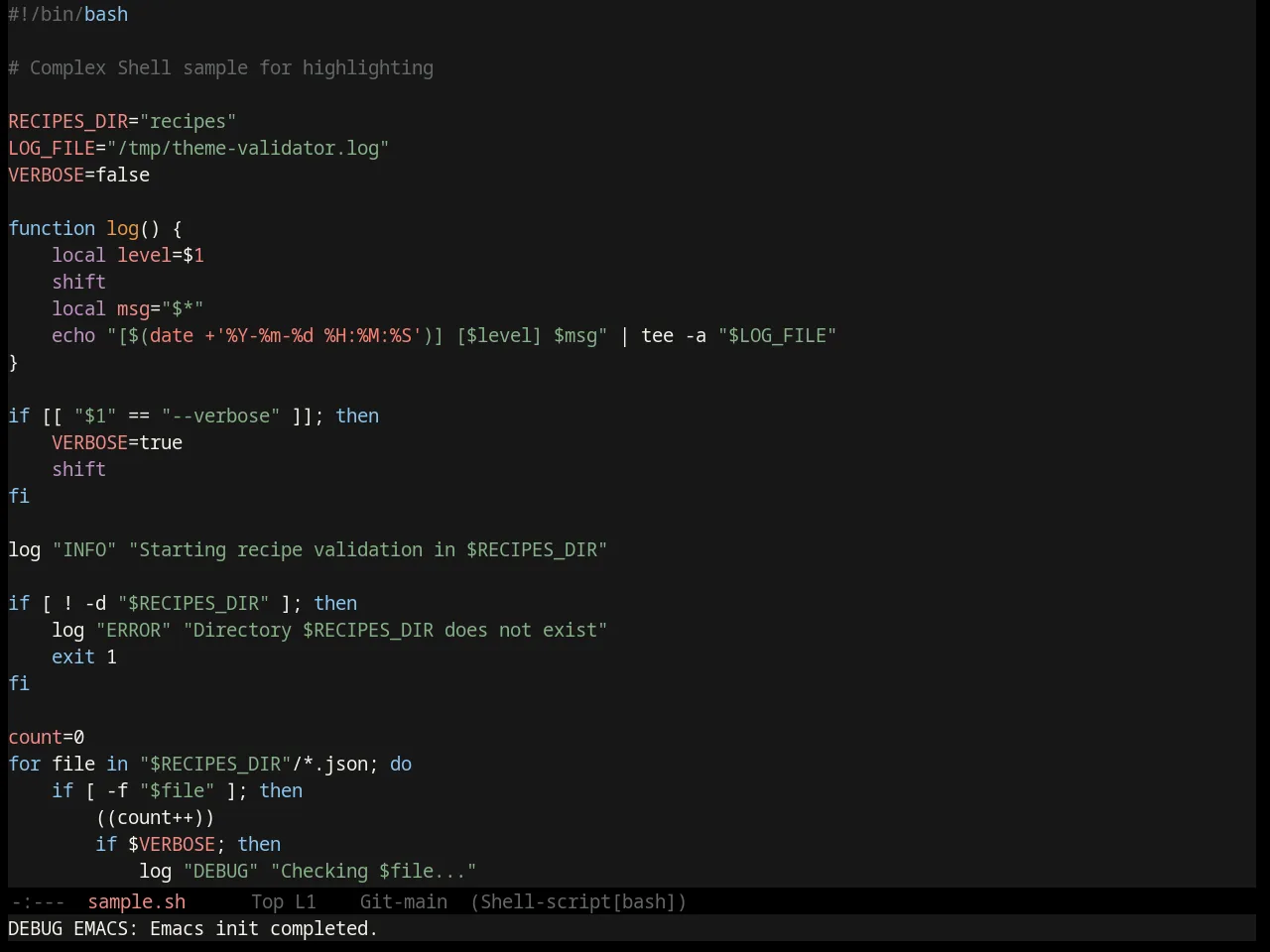Click Git-main in the mode line
This screenshot has height=952, width=1270.
403,901
